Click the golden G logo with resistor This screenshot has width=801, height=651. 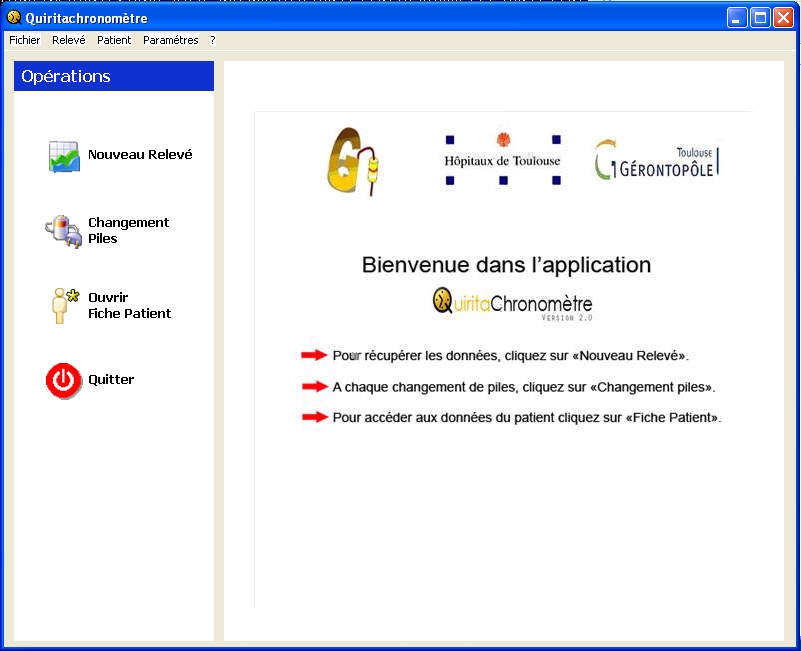click(x=353, y=160)
